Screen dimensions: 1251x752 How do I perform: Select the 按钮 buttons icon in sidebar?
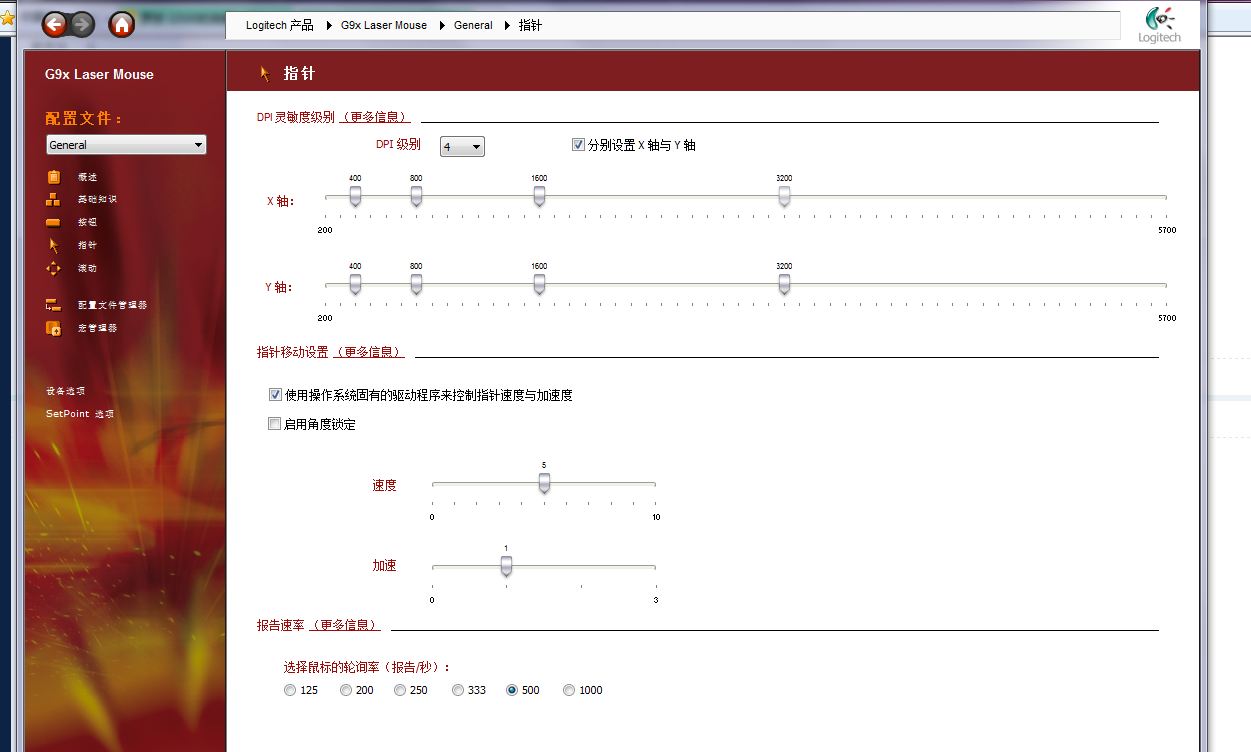(54, 222)
